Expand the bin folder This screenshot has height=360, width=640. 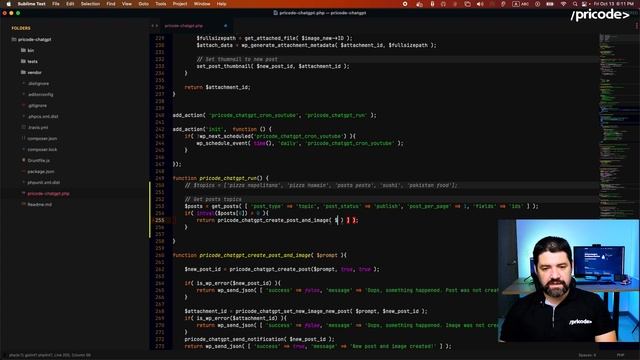click(x=30, y=50)
